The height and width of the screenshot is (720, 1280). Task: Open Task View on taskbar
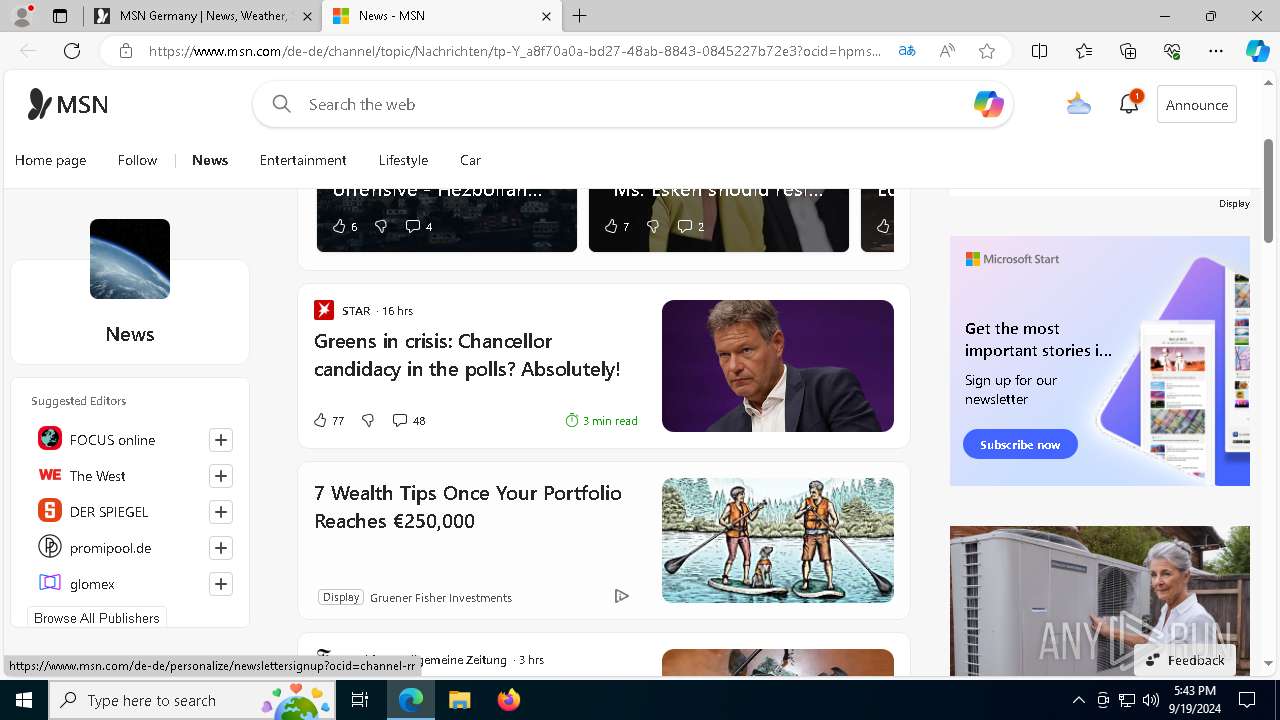tap(360, 700)
